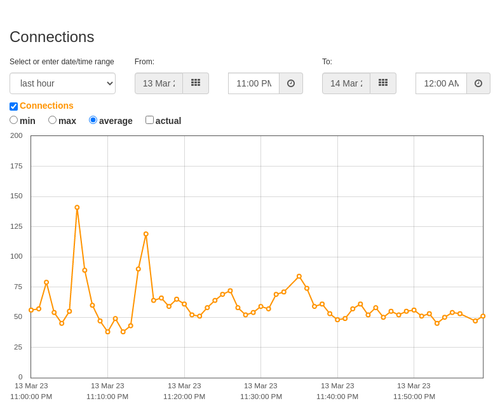
Task: Open the From time clock picker icon
Action: point(291,83)
